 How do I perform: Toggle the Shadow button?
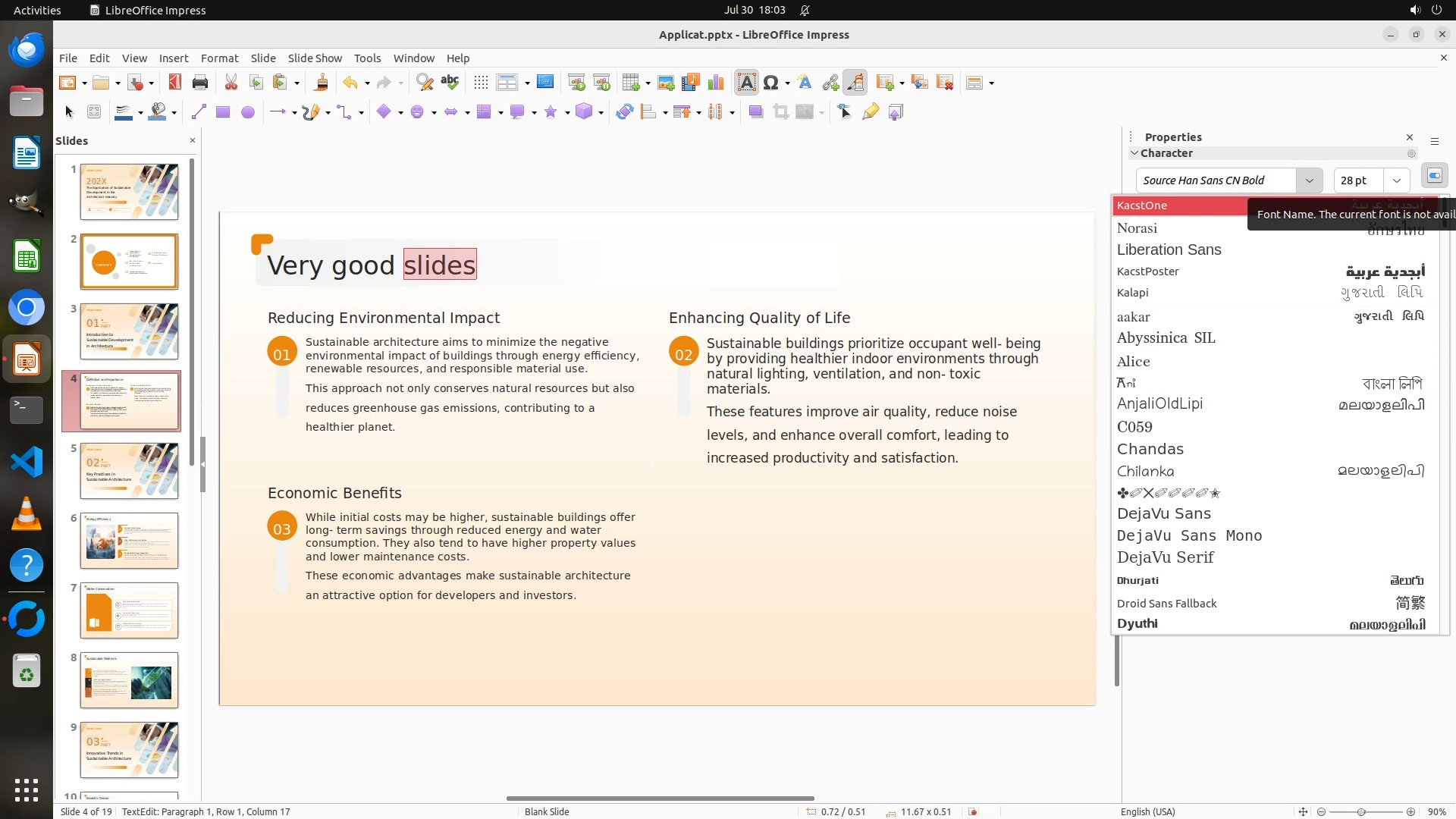pos(755,112)
